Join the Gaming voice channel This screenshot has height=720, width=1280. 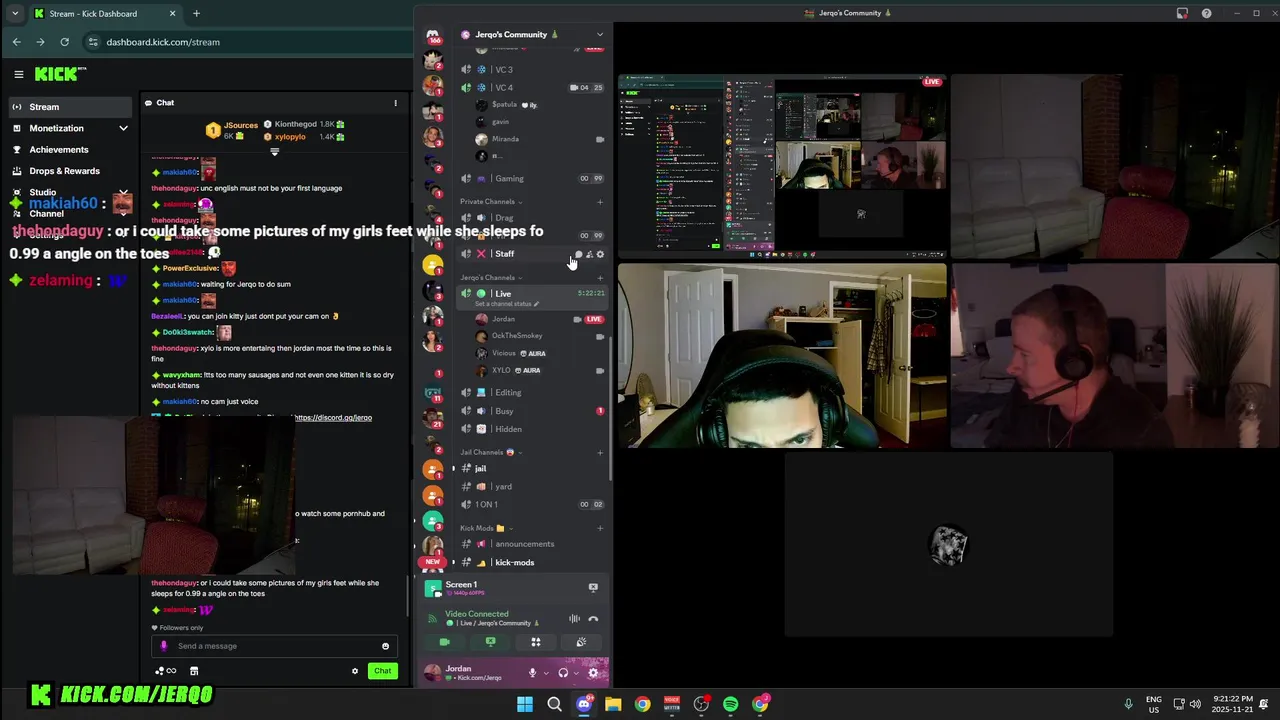[532, 179]
